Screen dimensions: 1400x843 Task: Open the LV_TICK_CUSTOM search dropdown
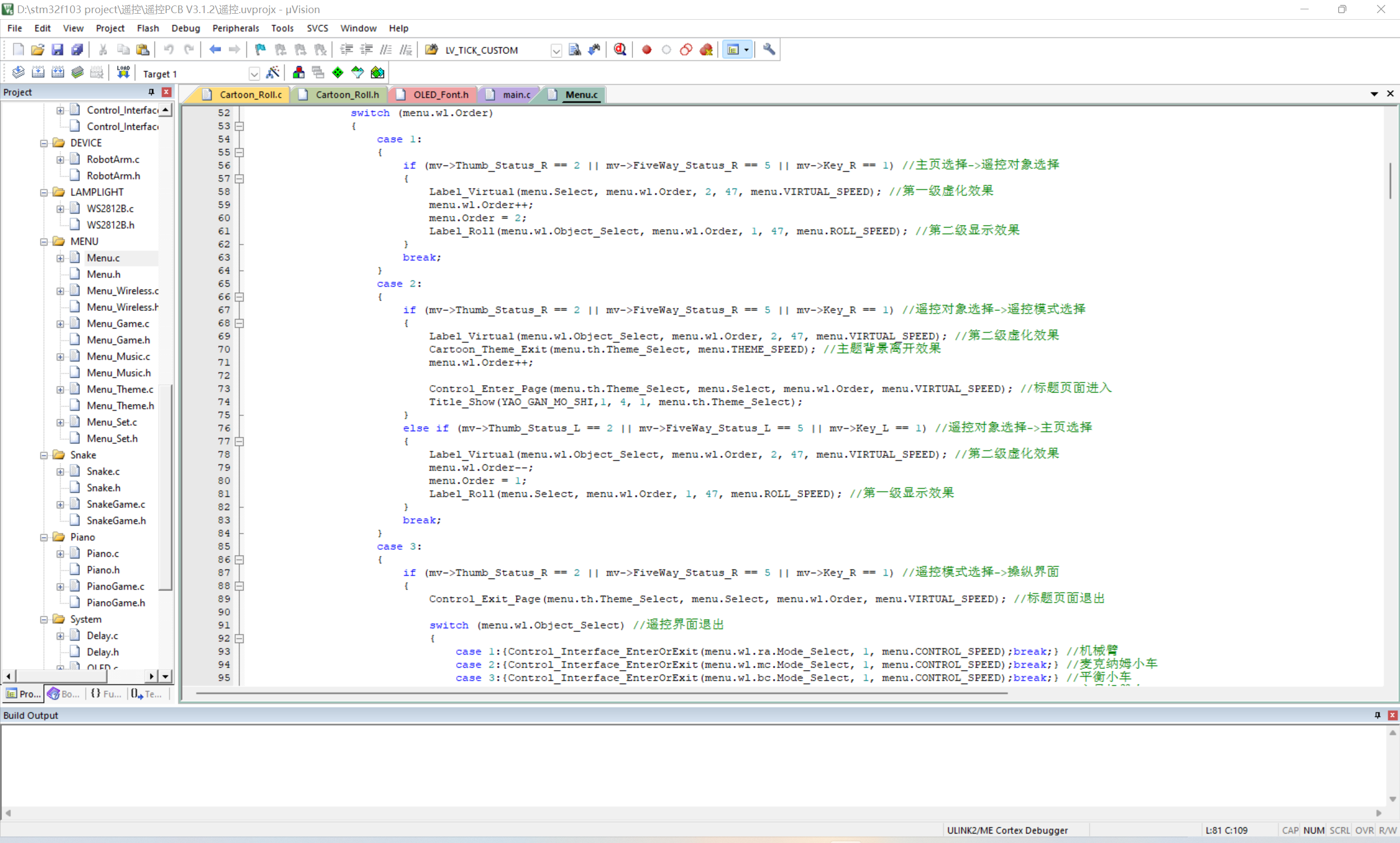coord(556,50)
